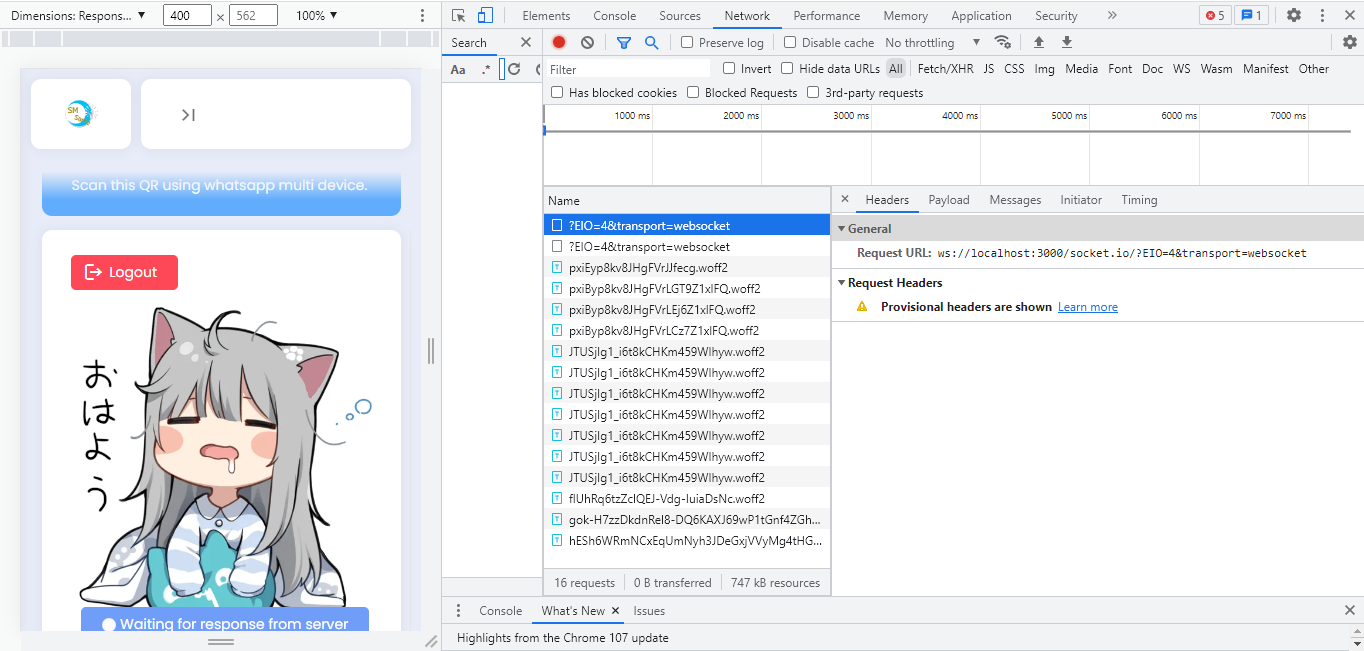The height and width of the screenshot is (651, 1364).
Task: Tick the Hide data URLs checkbox
Action: click(787, 69)
